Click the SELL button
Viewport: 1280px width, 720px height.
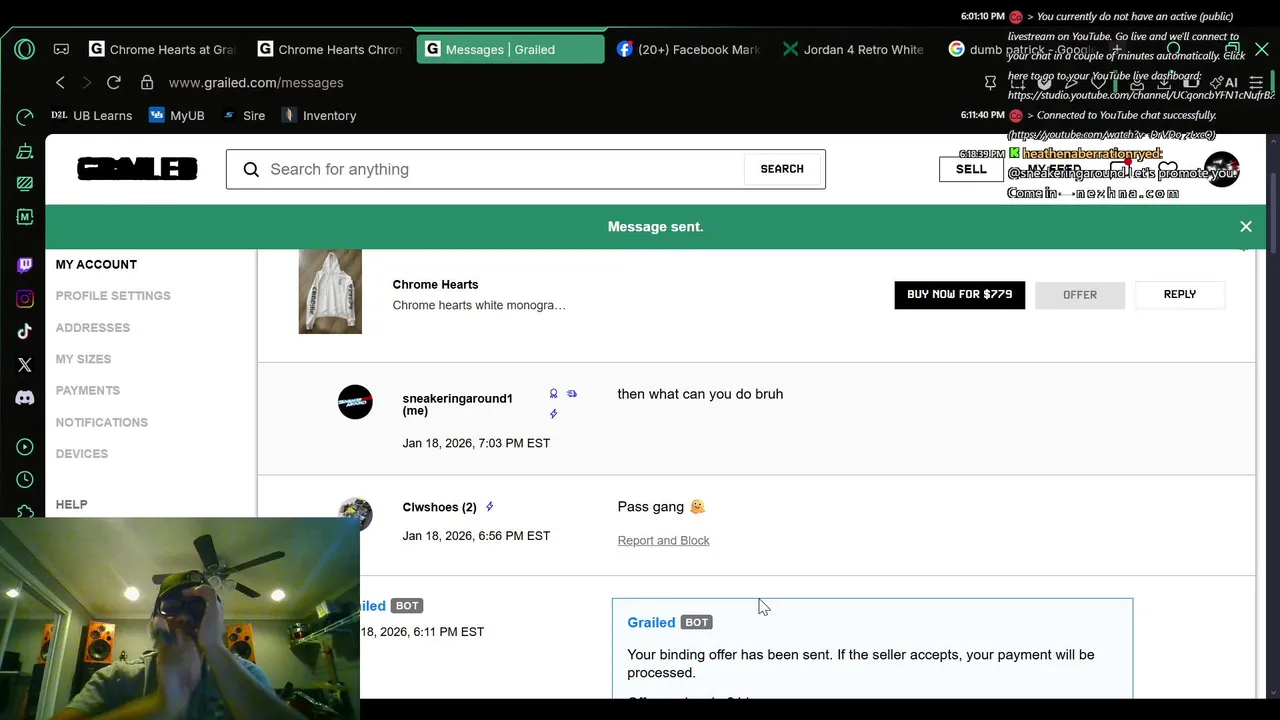tap(971, 169)
